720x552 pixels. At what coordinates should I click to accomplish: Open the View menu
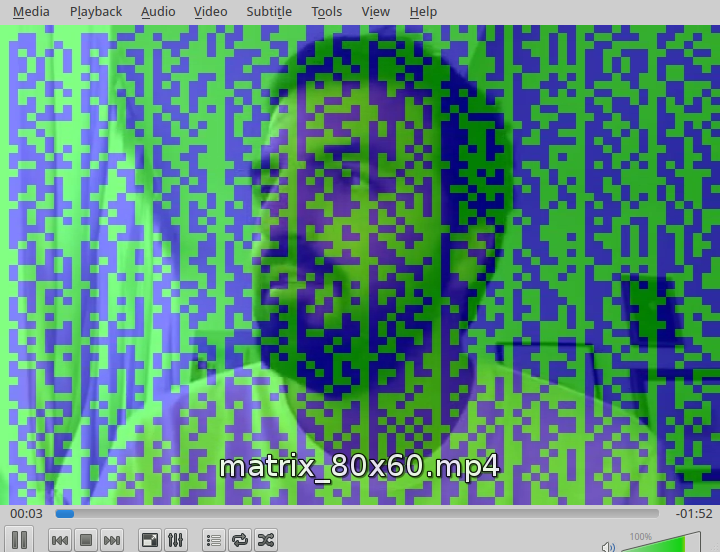point(376,11)
